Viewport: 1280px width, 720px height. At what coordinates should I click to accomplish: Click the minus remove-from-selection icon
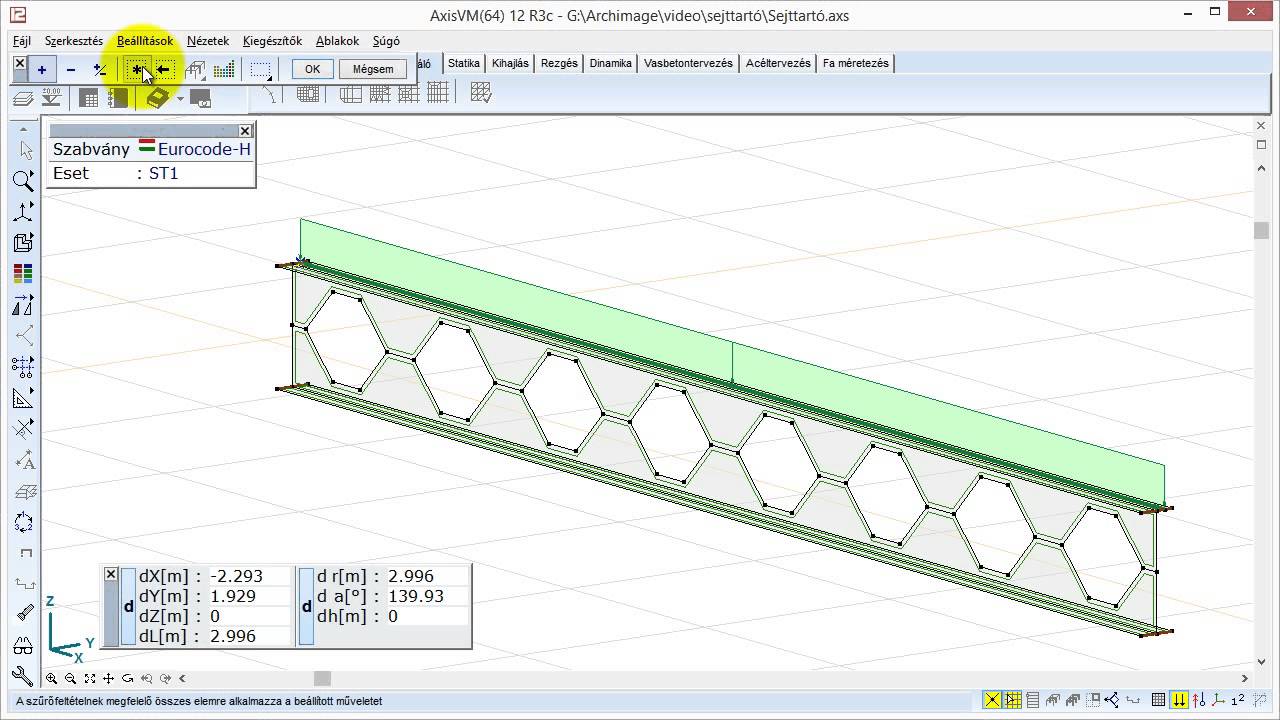71,70
